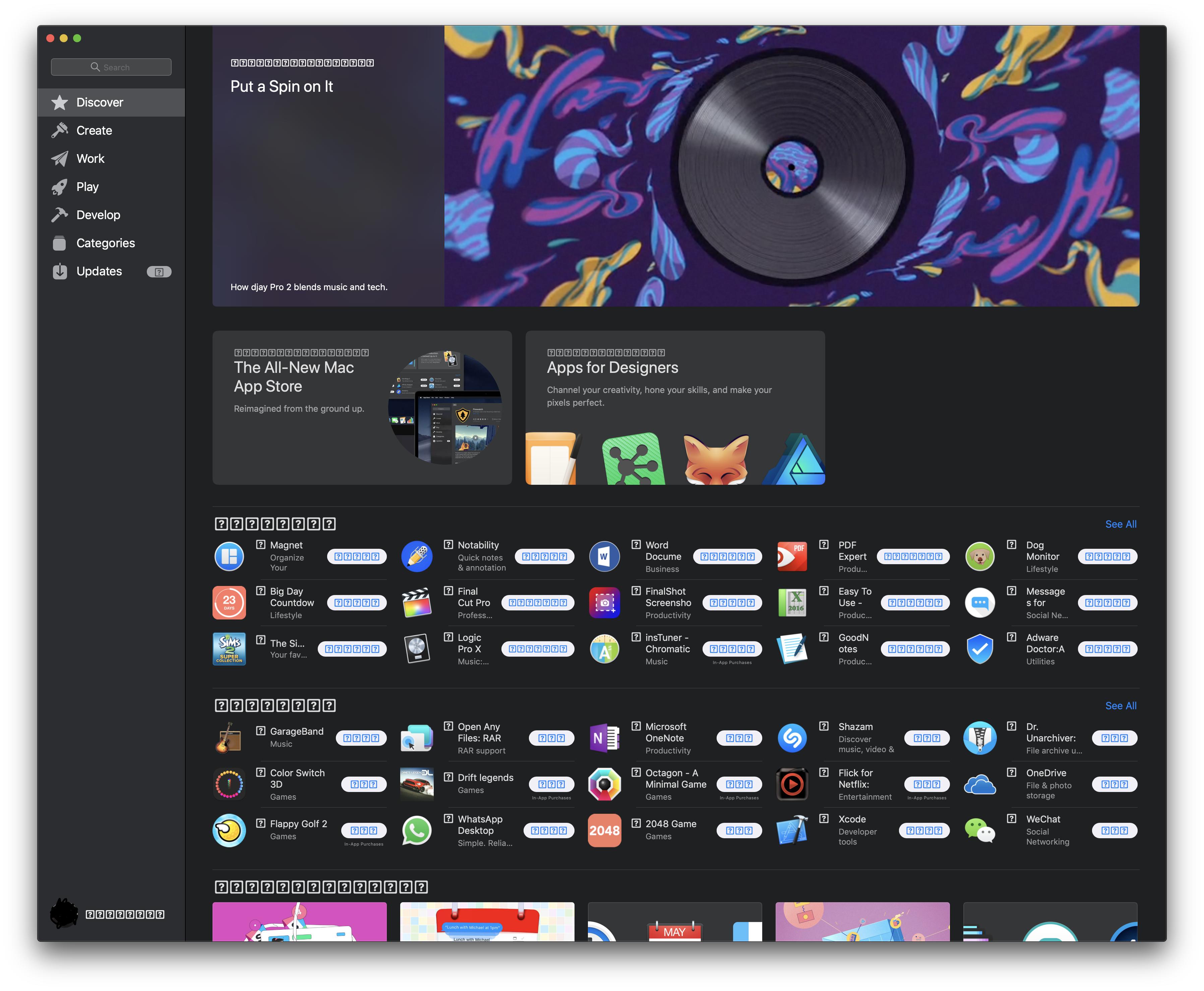Open the Microsoft OneNote icon
The image size is (1204, 991).
point(604,738)
